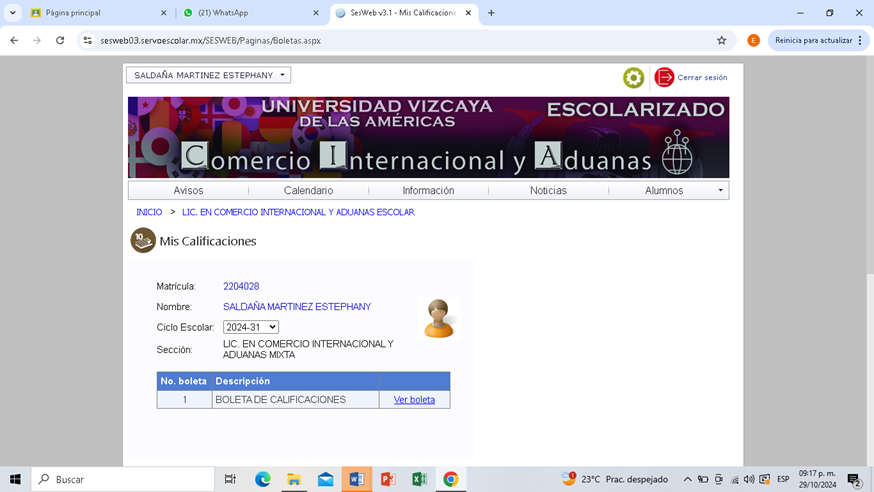Image resolution: width=874 pixels, height=492 pixels.
Task: Launch Microsoft Edge from the taskbar
Action: pyautogui.click(x=263, y=479)
